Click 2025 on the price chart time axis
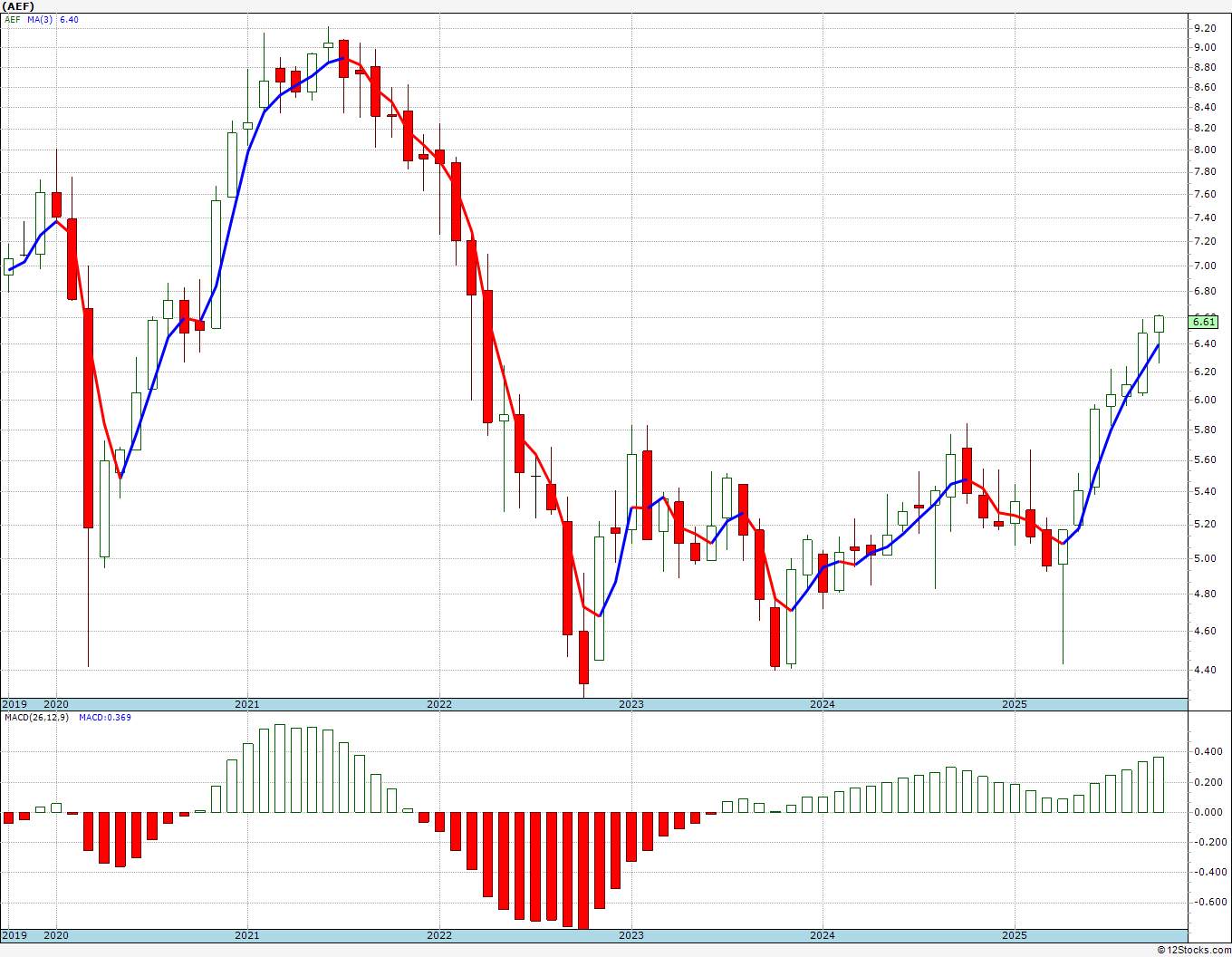1232x957 pixels. click(x=1015, y=704)
